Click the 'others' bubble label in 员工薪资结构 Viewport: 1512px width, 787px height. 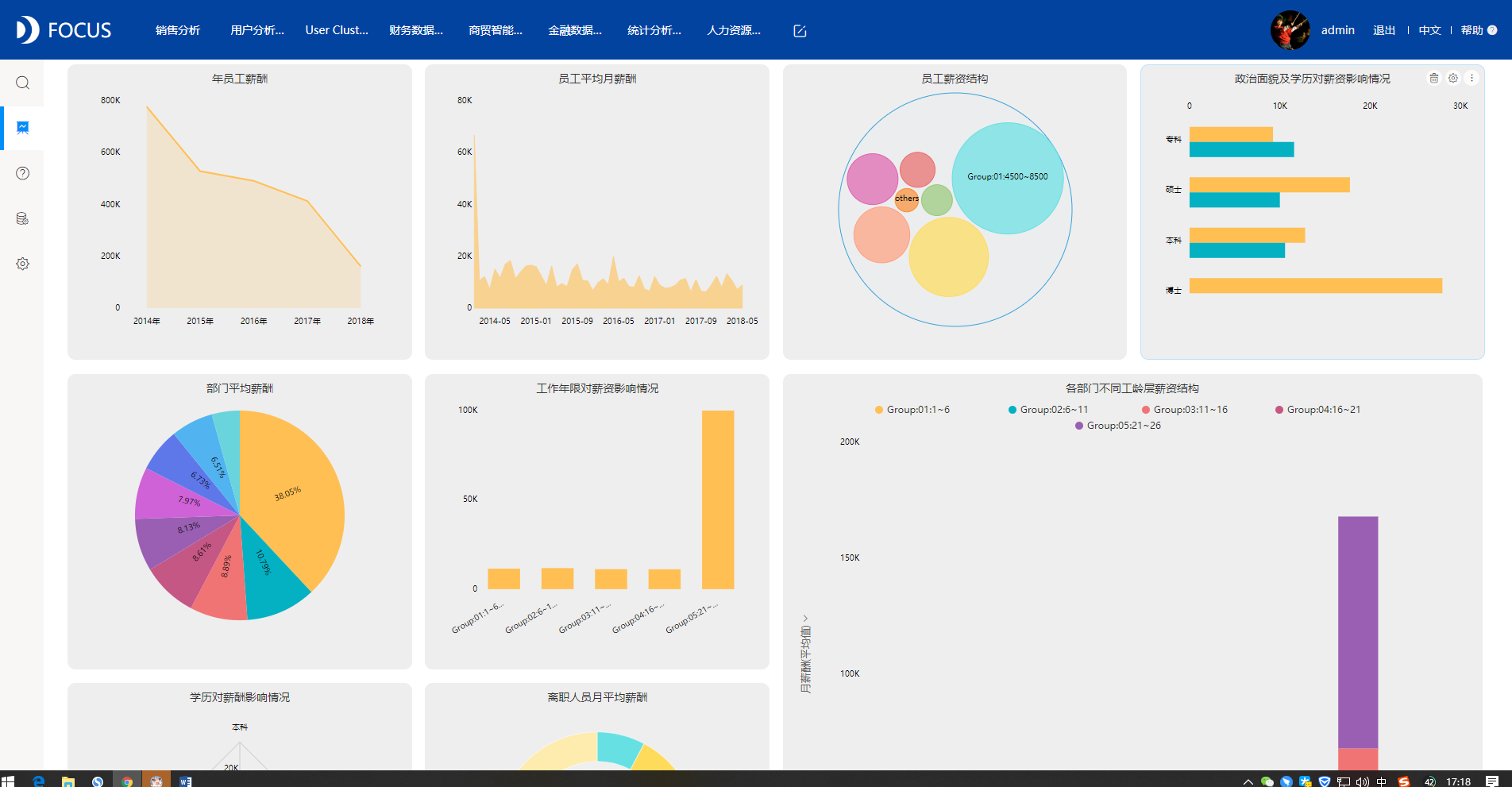(x=907, y=199)
